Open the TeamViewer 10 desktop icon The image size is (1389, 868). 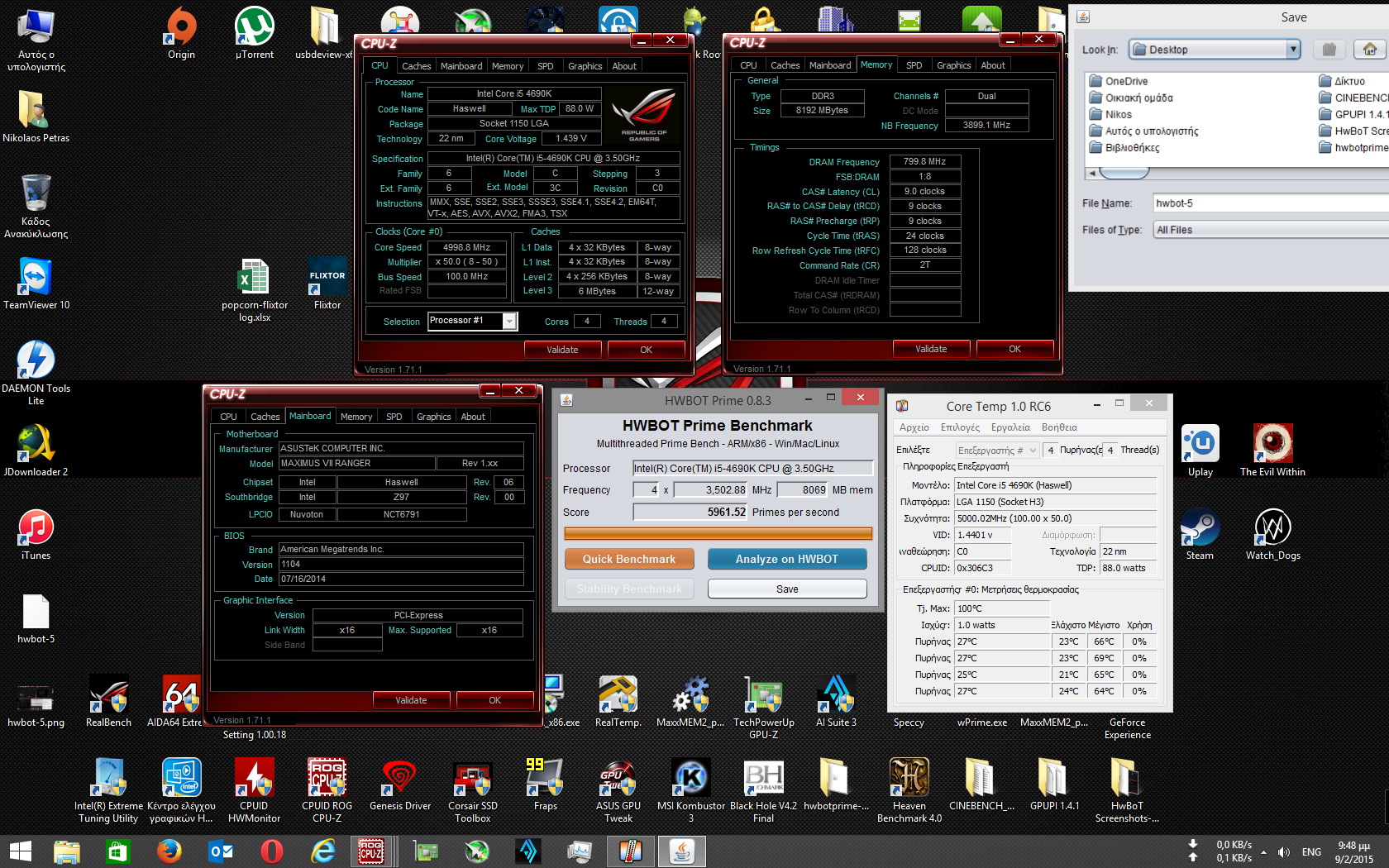coord(36,284)
